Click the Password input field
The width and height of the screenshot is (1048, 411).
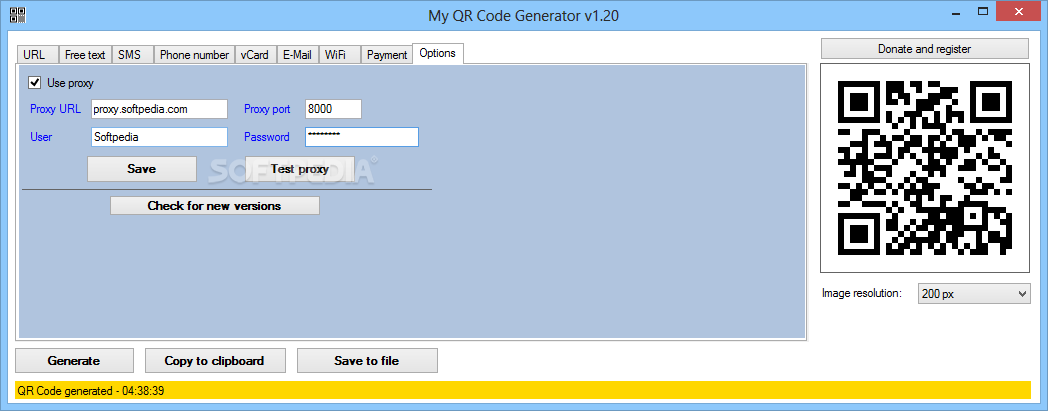click(362, 137)
